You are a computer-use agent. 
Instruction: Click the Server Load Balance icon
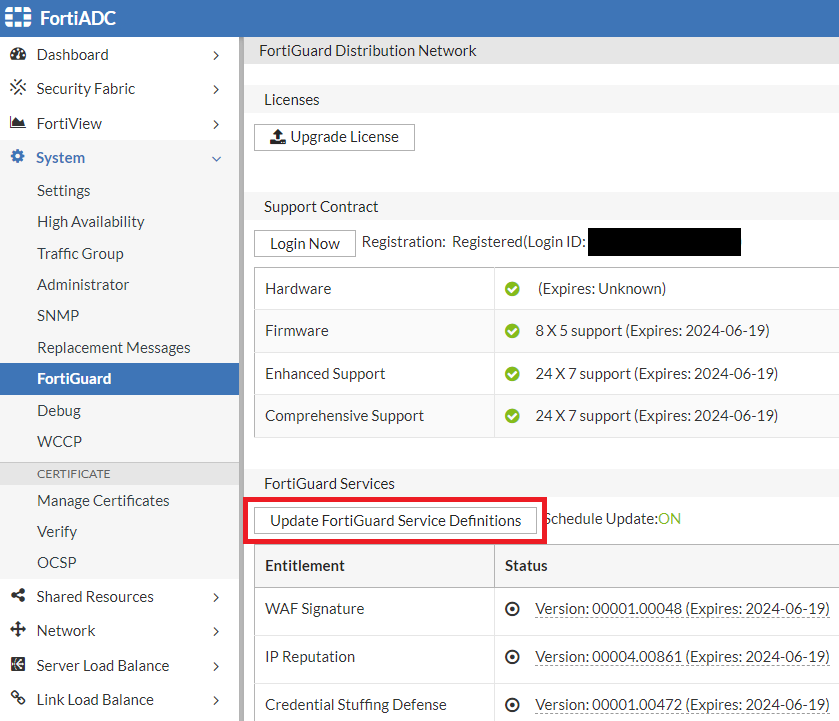[x=18, y=666]
